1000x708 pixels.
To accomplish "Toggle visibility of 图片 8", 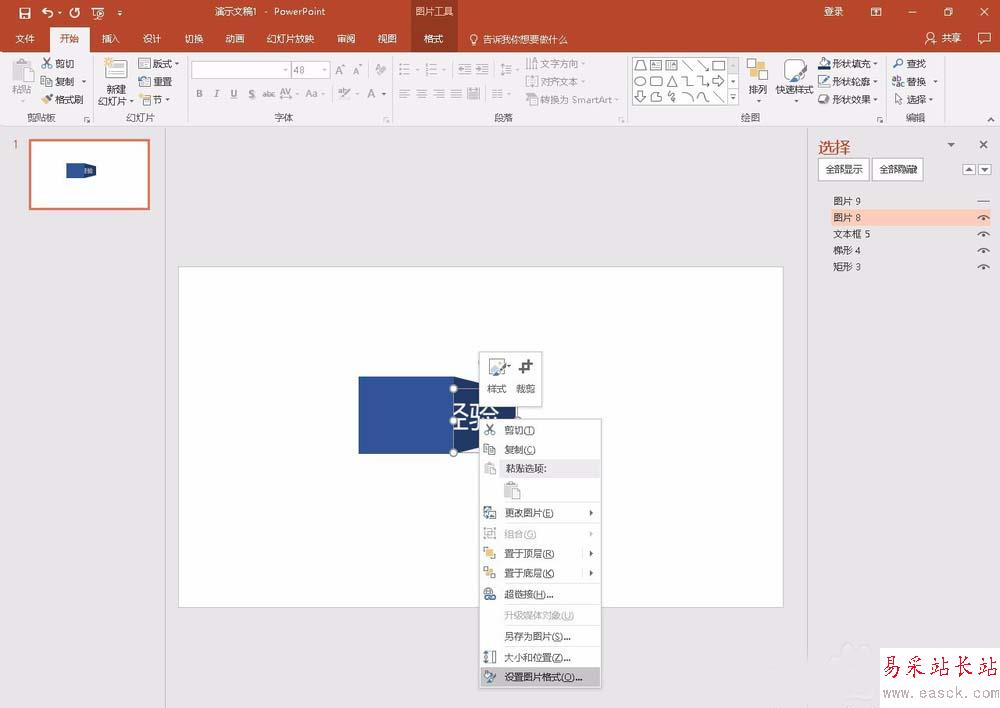I will pos(983,218).
